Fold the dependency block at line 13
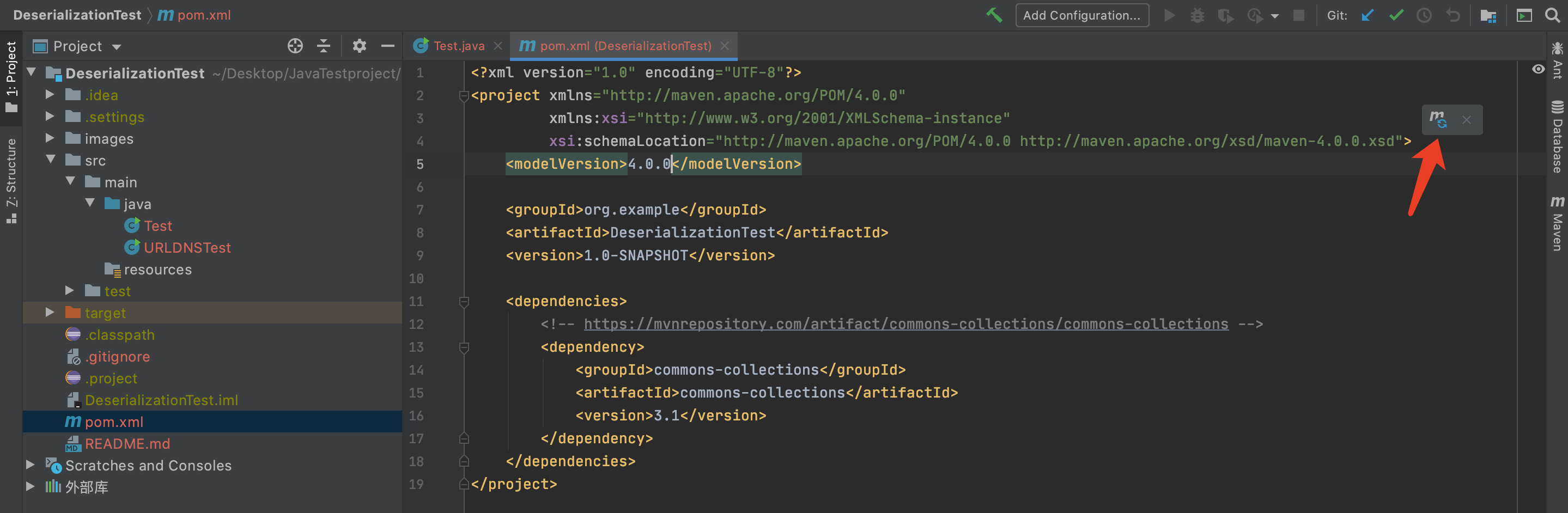 [464, 347]
